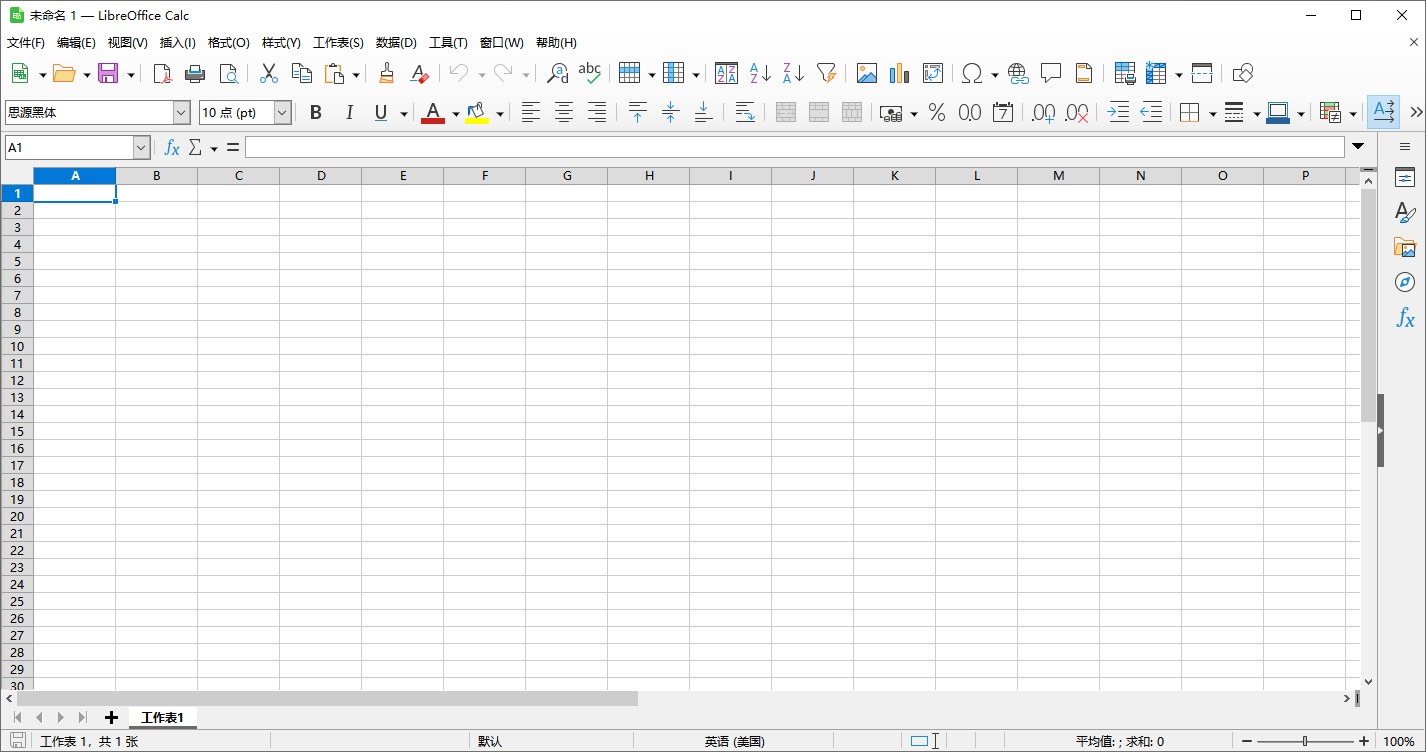Open the font name dropdown
1426x752 pixels.
click(181, 112)
